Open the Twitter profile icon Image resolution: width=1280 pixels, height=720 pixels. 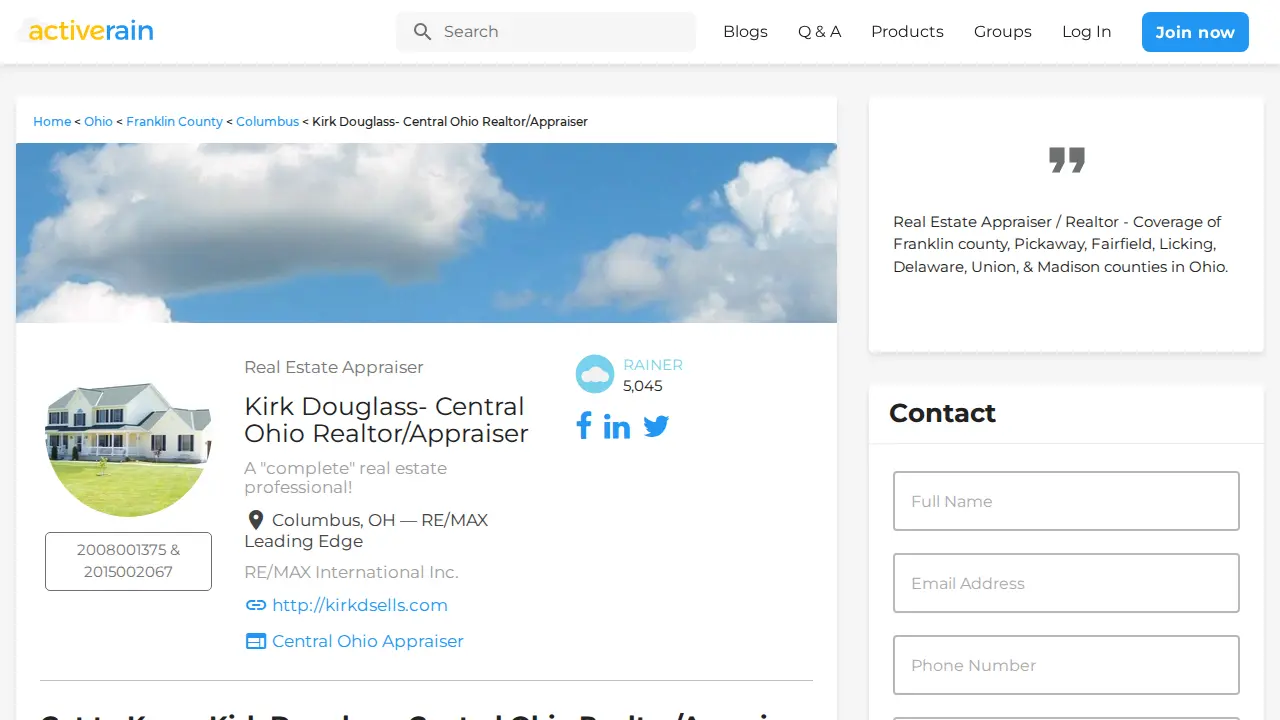click(656, 427)
